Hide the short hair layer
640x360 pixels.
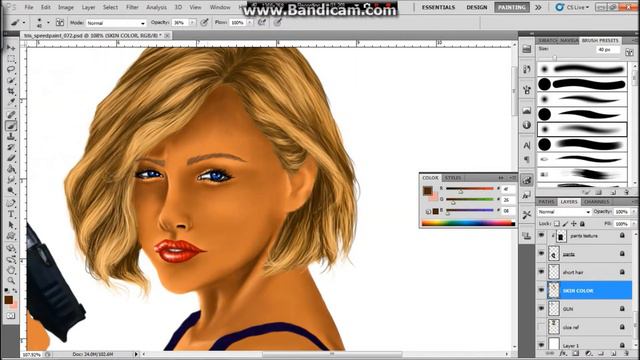click(x=541, y=272)
